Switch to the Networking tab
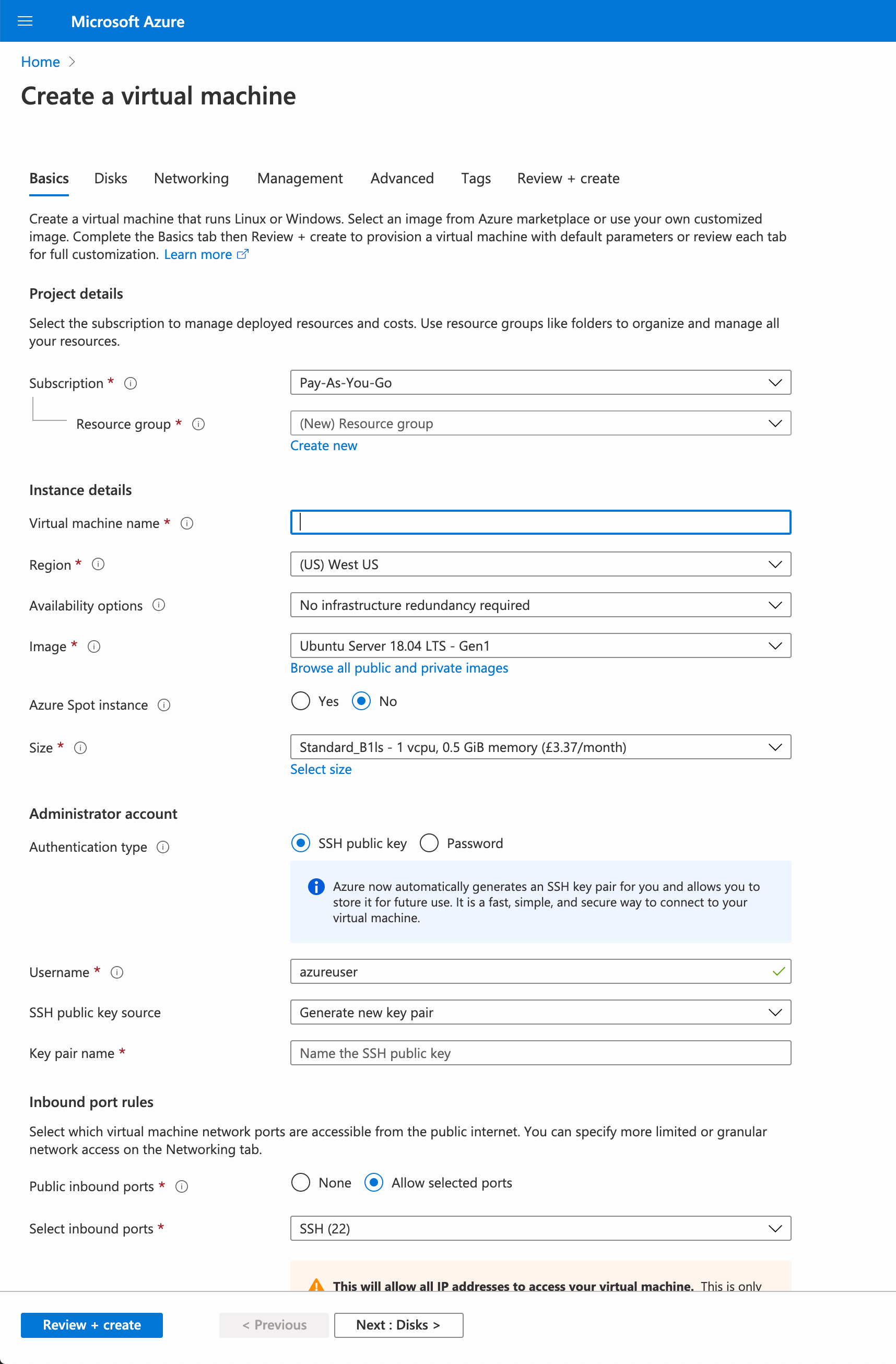 [x=191, y=178]
